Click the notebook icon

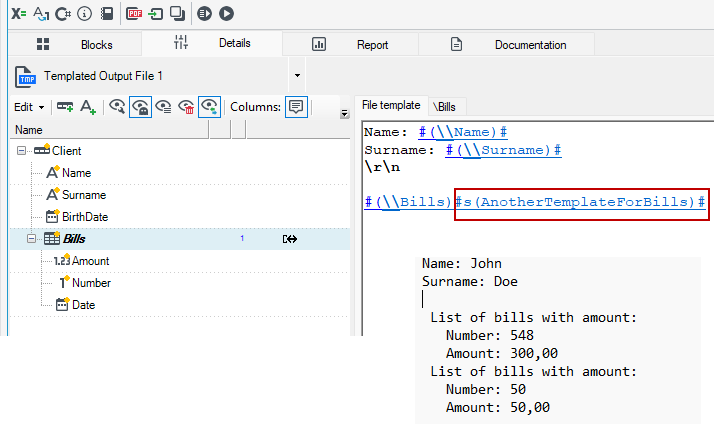[x=107, y=14]
